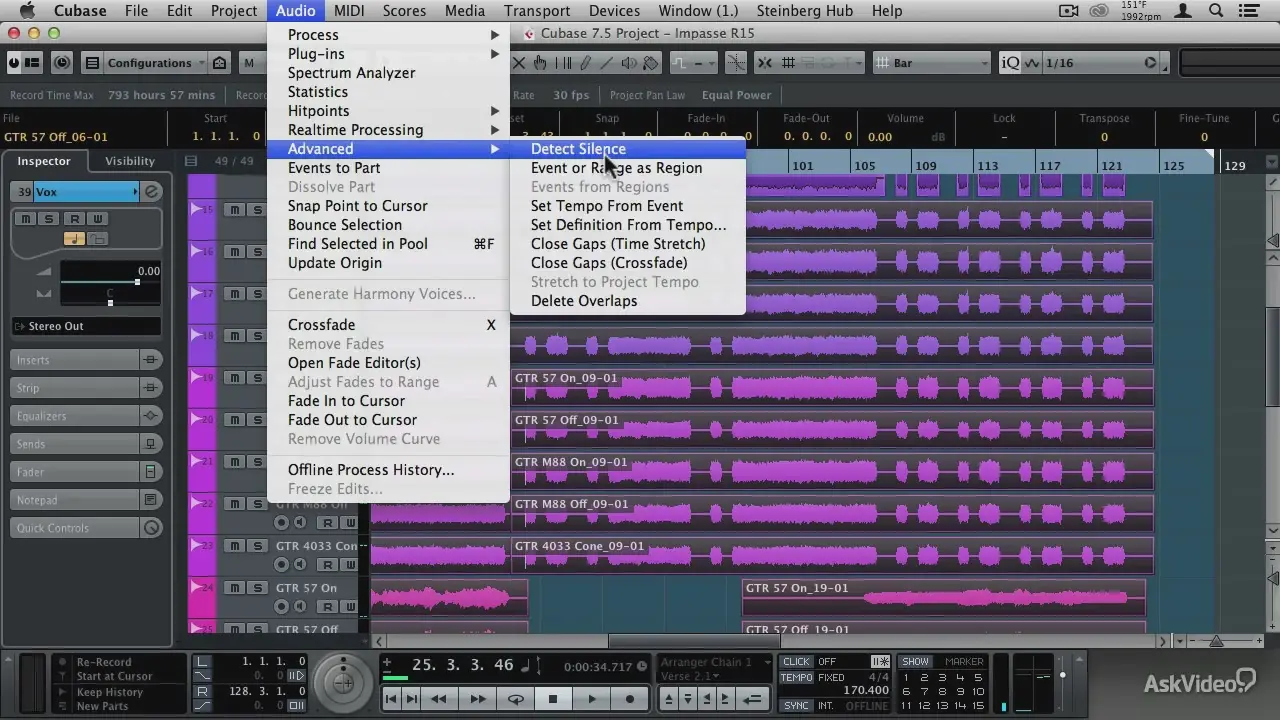
Task: Toggle the TEMPO track button
Action: (797, 678)
